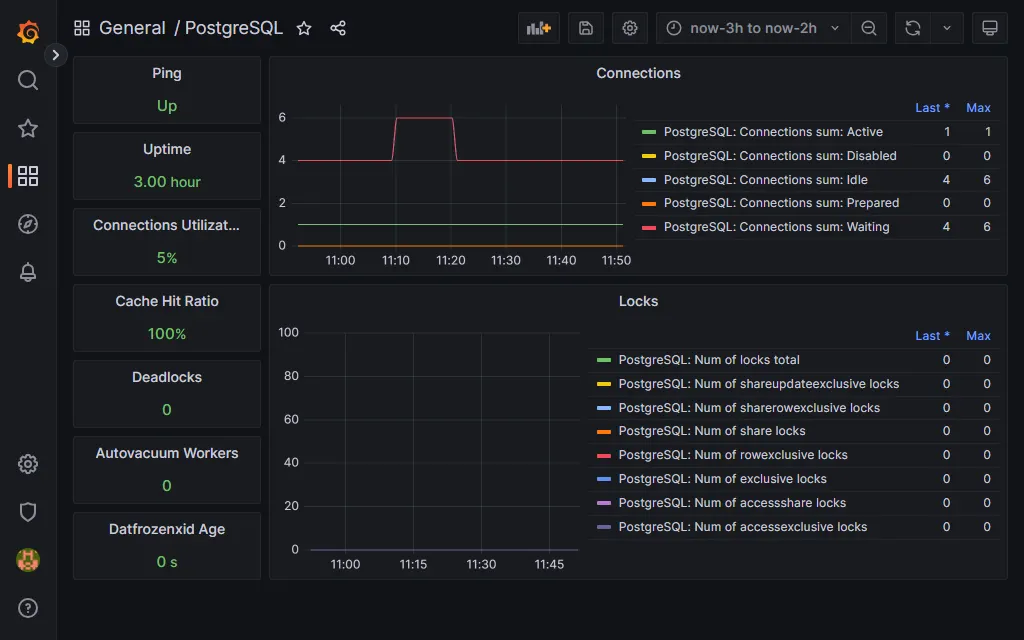Click purple swatch for accessshare locks

pyautogui.click(x=603, y=503)
